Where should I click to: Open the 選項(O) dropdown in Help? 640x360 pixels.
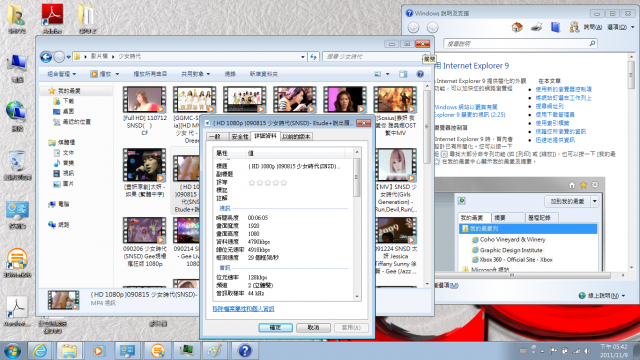[620, 27]
